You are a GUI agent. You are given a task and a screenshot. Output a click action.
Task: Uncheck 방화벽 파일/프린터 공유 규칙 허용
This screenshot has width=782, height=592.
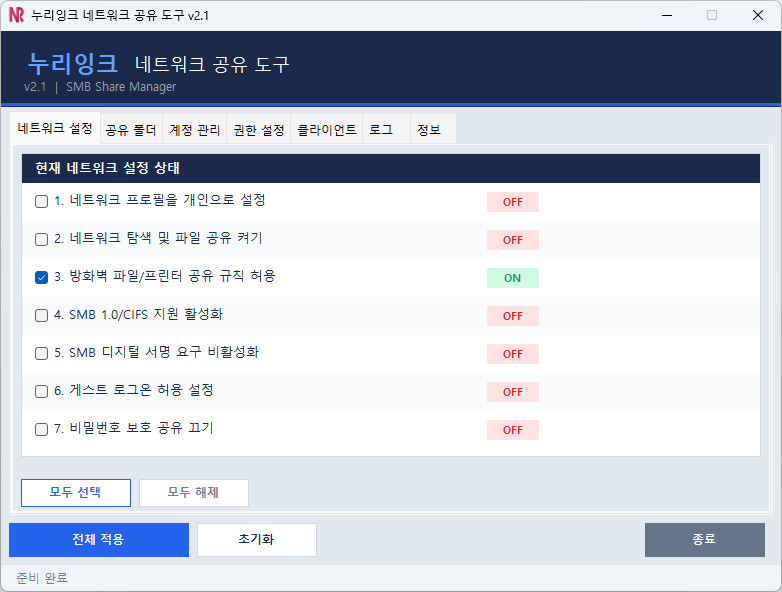click(42, 277)
